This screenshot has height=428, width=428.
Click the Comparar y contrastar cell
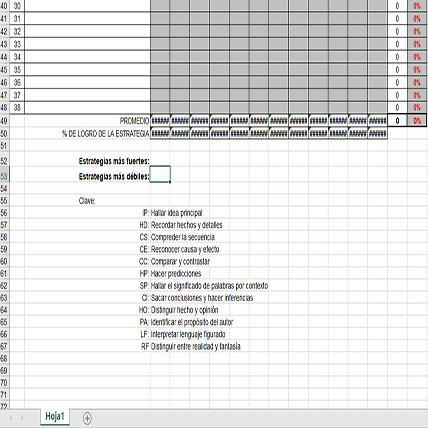pos(180,261)
